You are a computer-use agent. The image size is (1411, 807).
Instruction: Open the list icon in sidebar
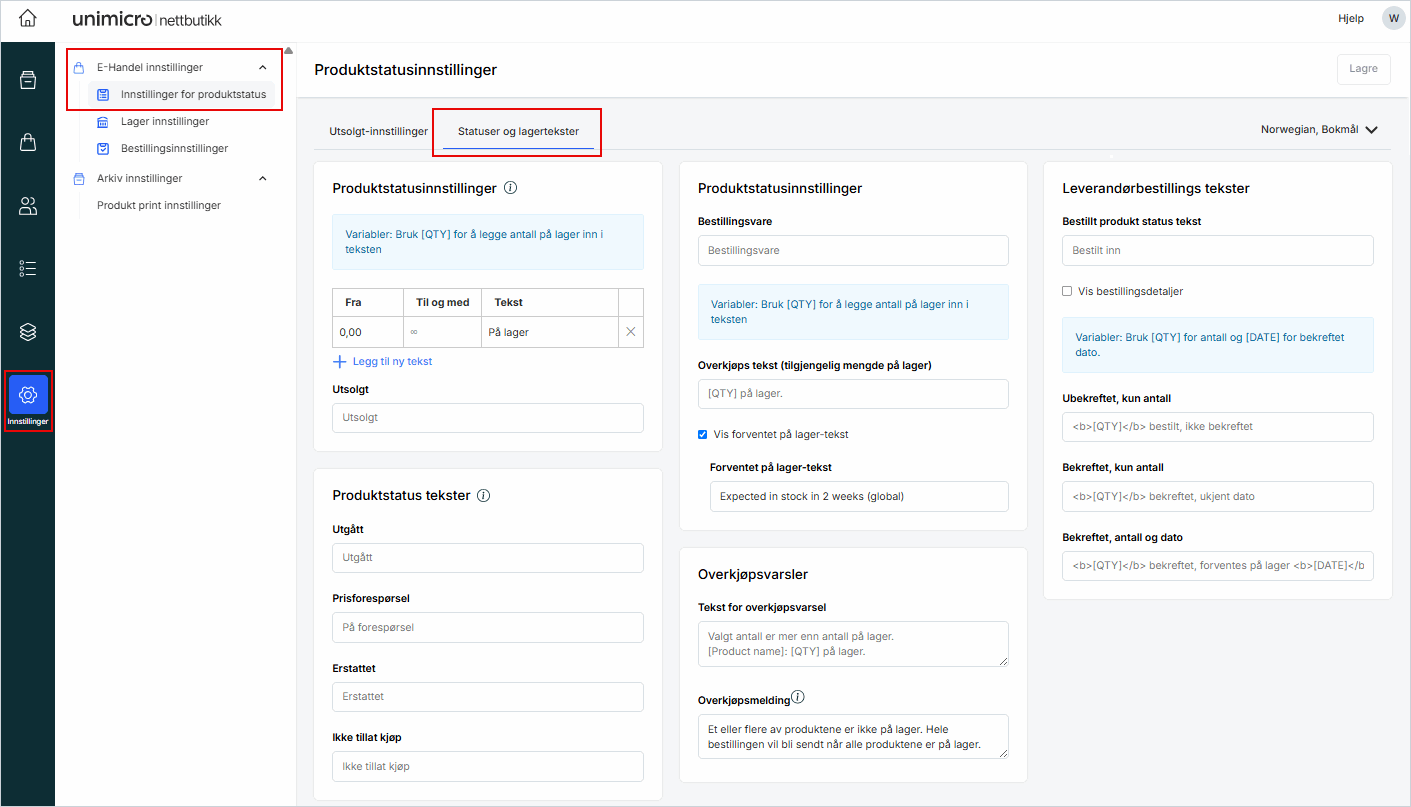[28, 268]
